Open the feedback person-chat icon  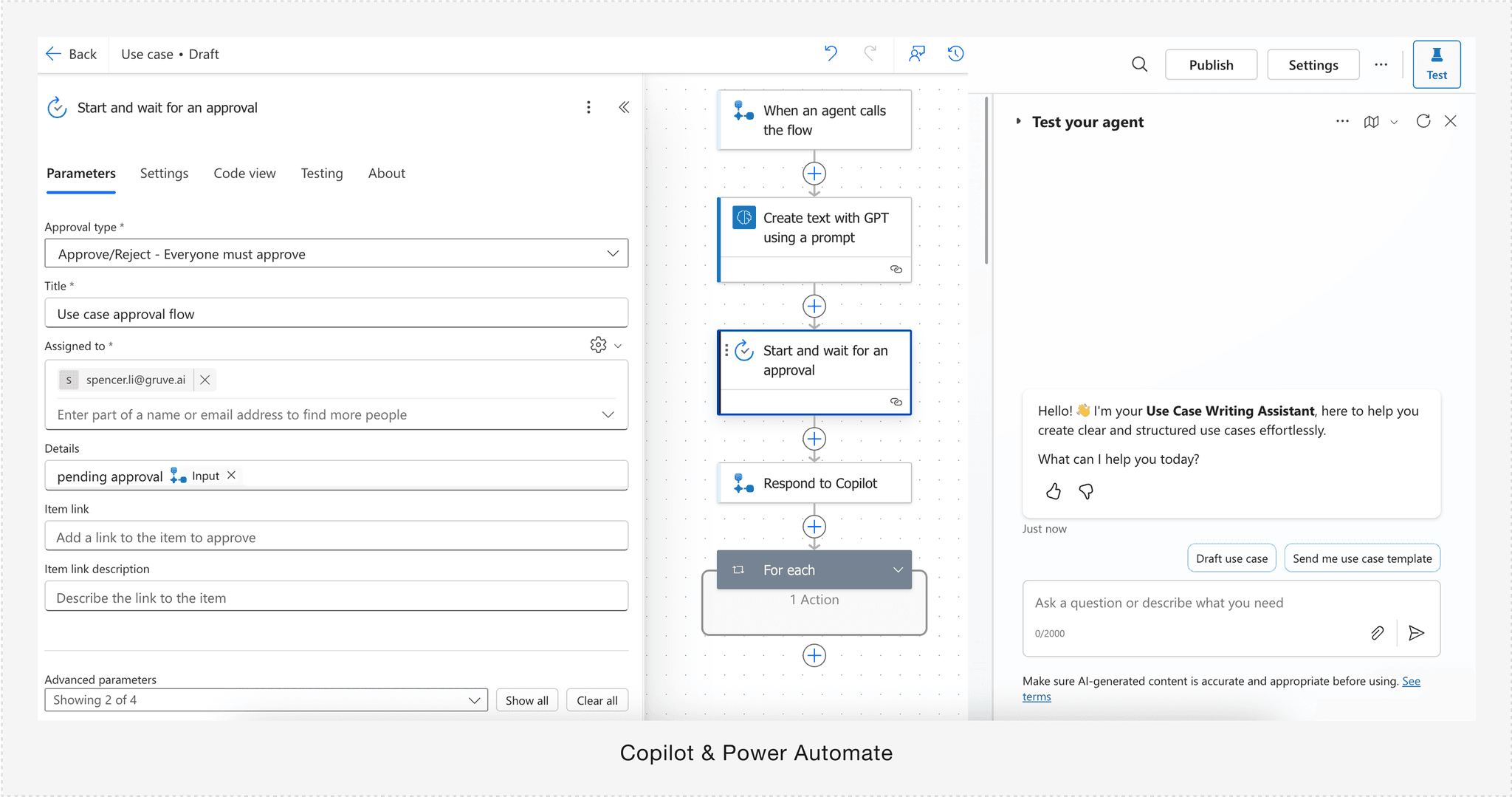(x=916, y=54)
